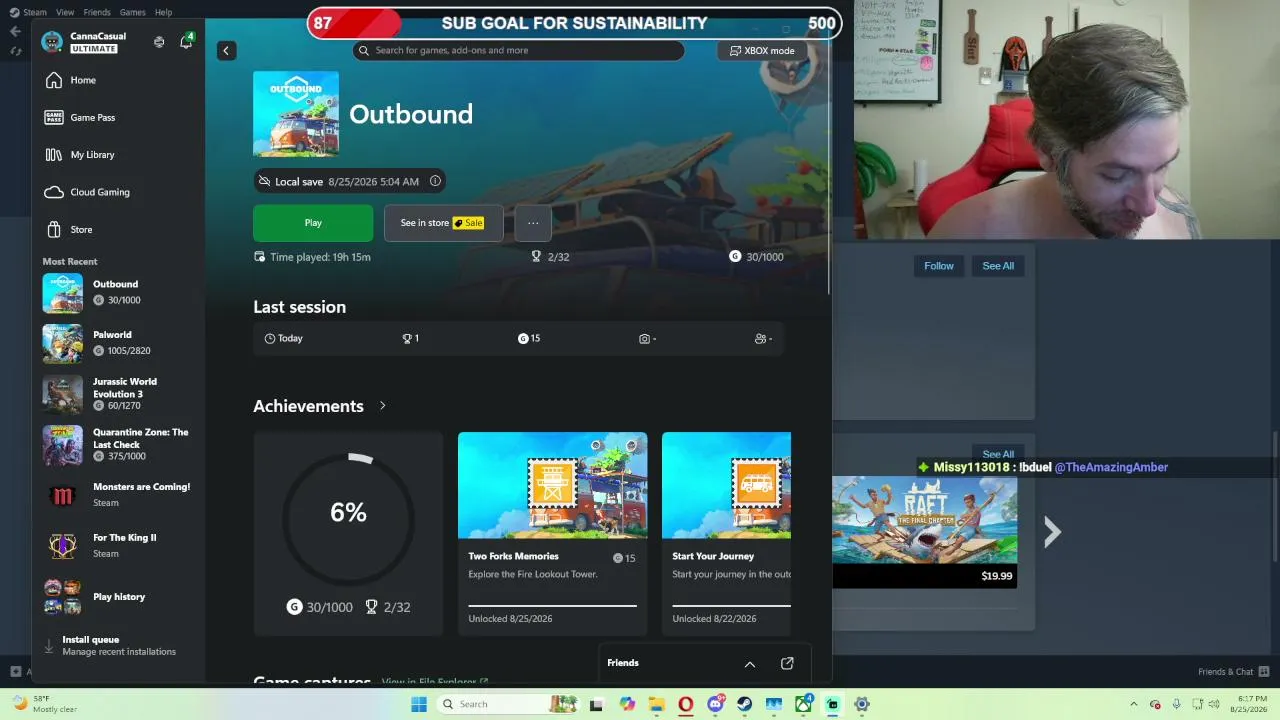
Task: Open Game Pass in the sidebar
Action: pyautogui.click(x=118, y=117)
